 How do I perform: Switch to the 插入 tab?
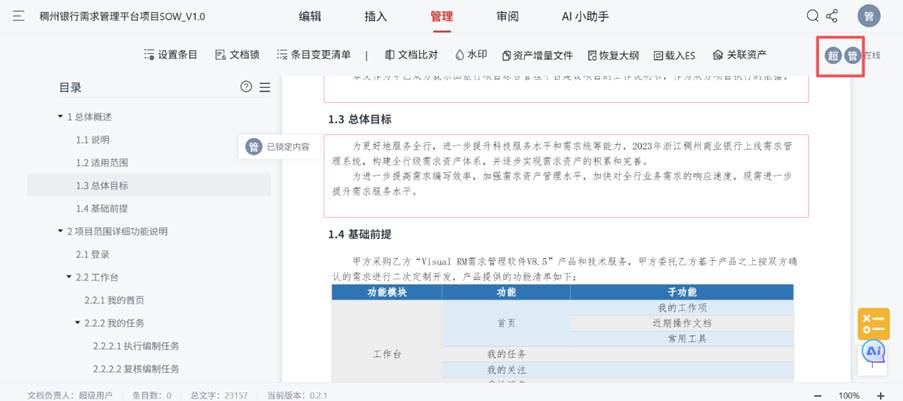tap(375, 16)
